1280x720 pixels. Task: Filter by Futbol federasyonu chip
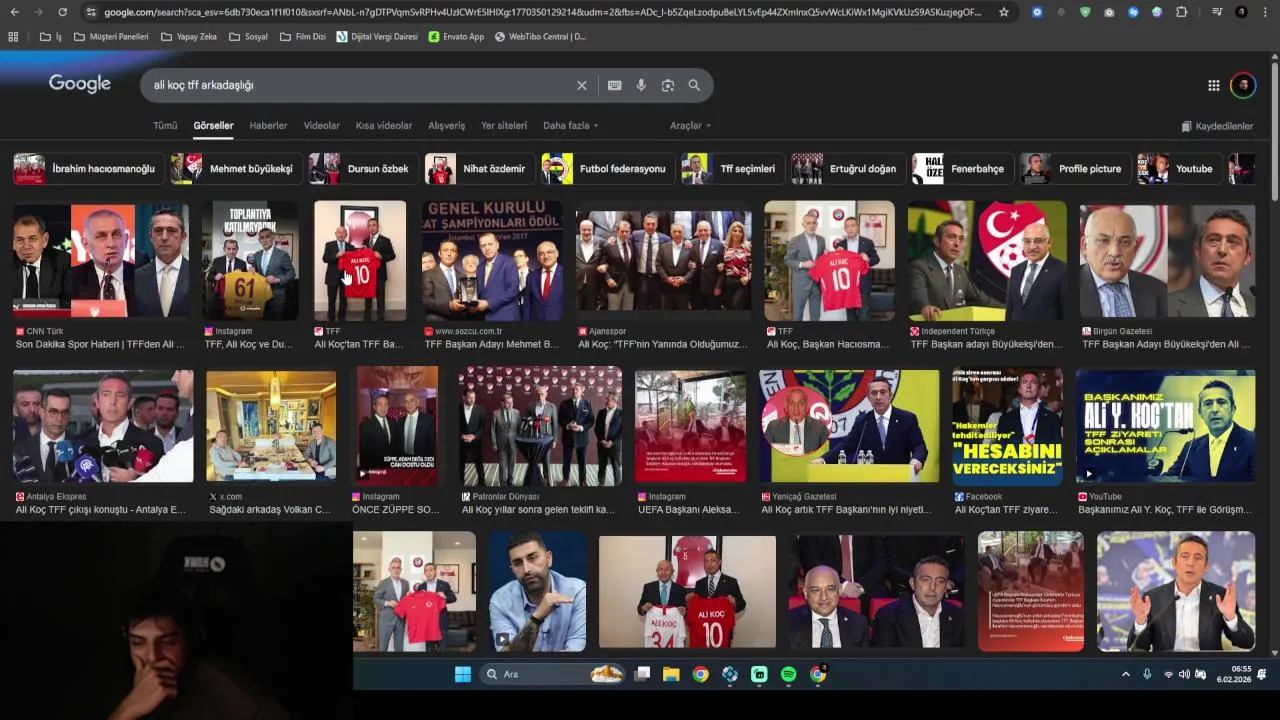[607, 169]
